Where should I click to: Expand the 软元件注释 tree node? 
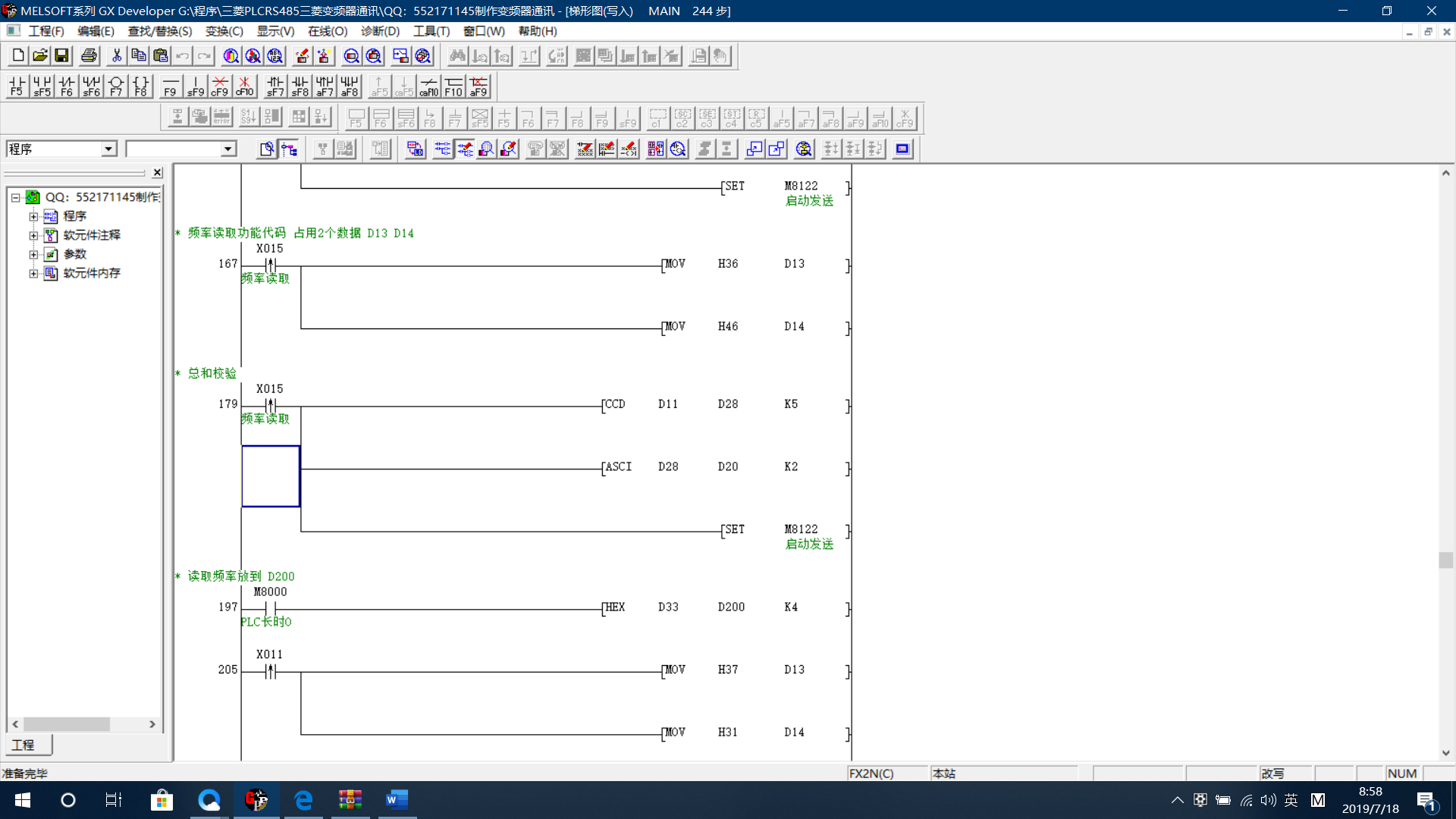[x=33, y=235]
